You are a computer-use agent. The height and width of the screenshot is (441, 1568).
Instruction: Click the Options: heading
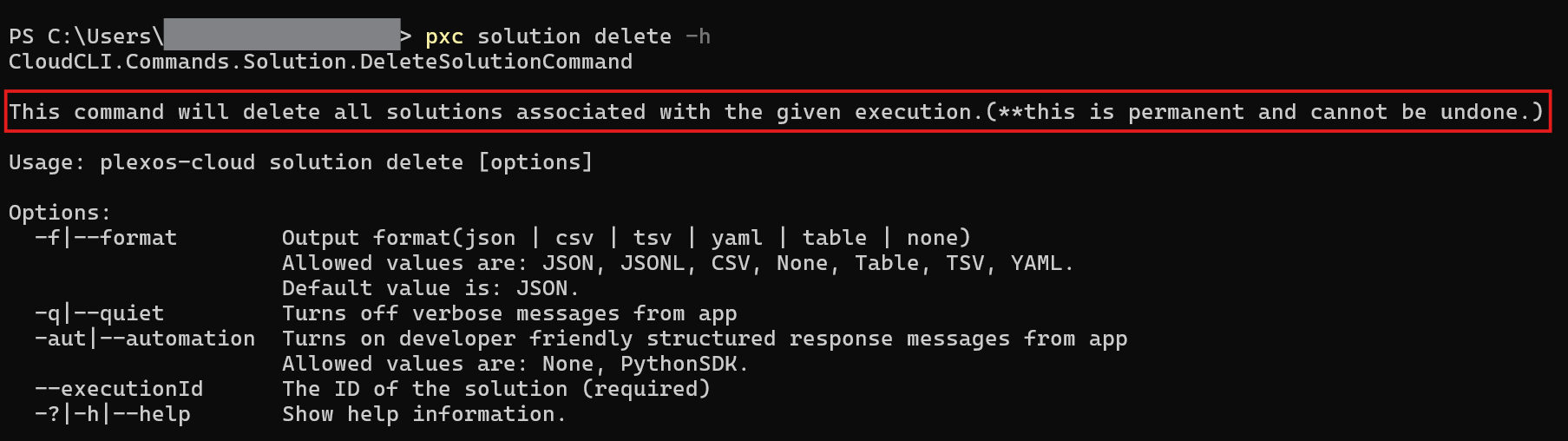pos(60,213)
